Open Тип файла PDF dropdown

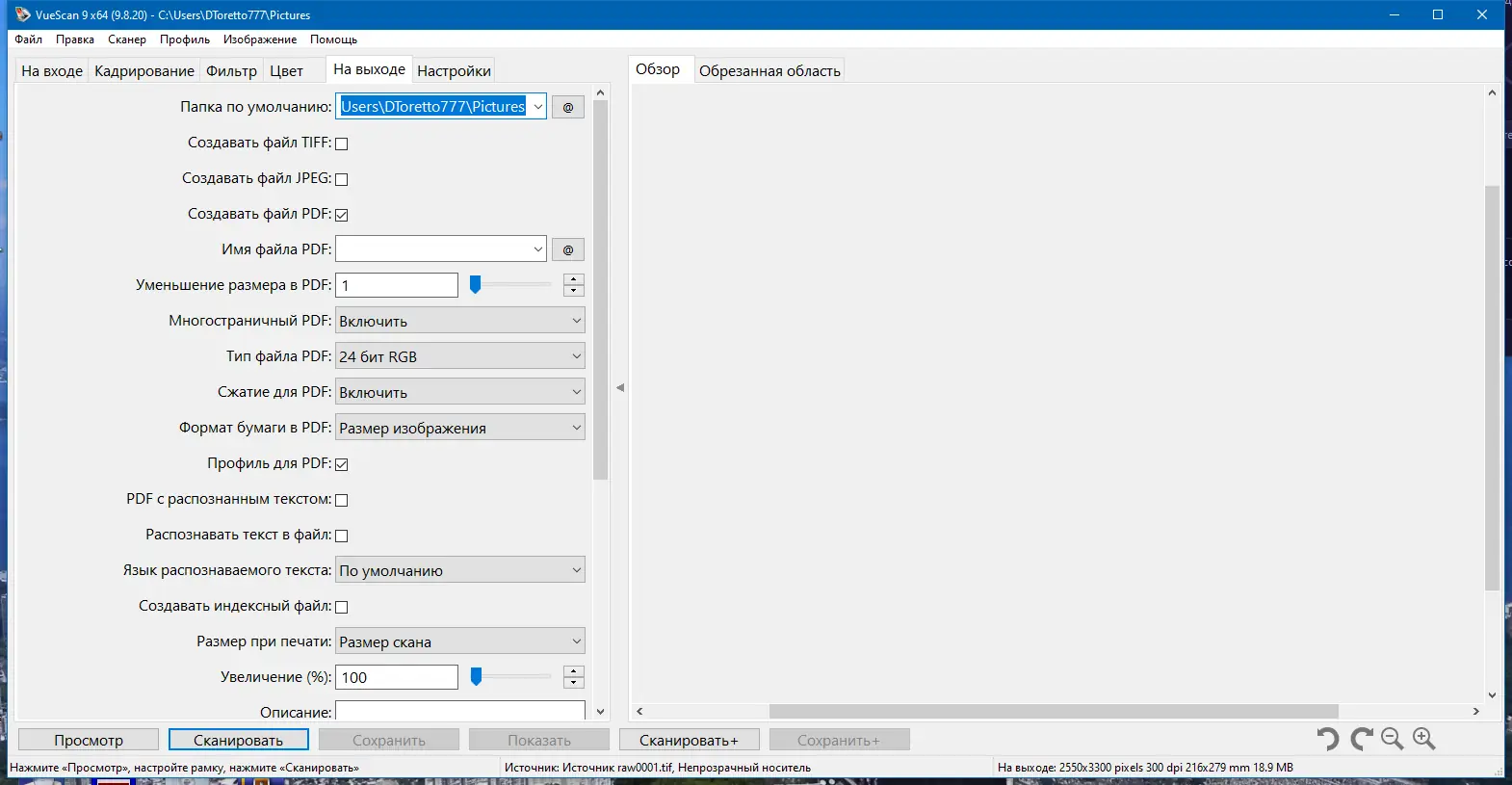460,356
